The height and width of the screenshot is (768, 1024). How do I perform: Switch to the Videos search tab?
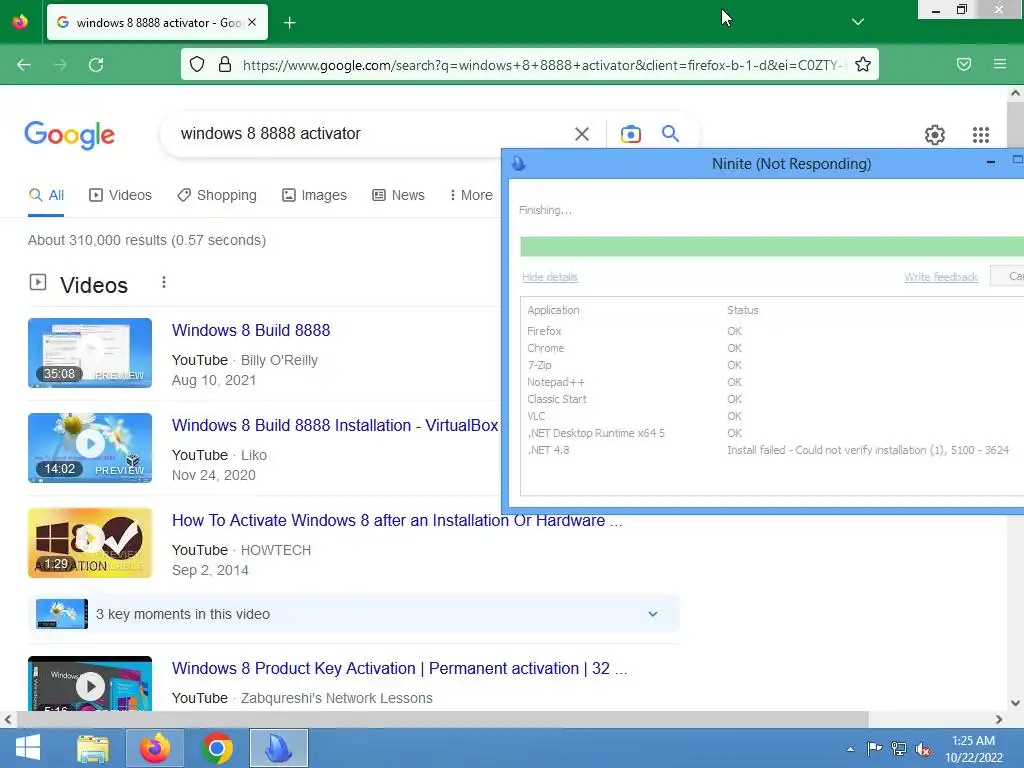(x=120, y=195)
